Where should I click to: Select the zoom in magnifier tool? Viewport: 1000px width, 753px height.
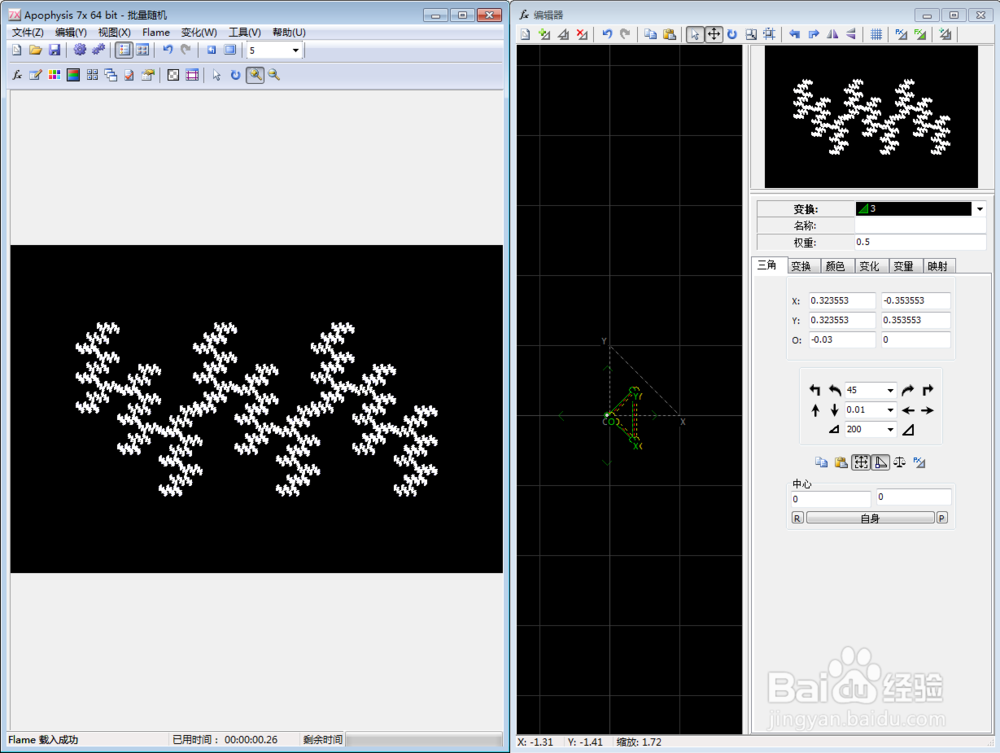(x=255, y=75)
